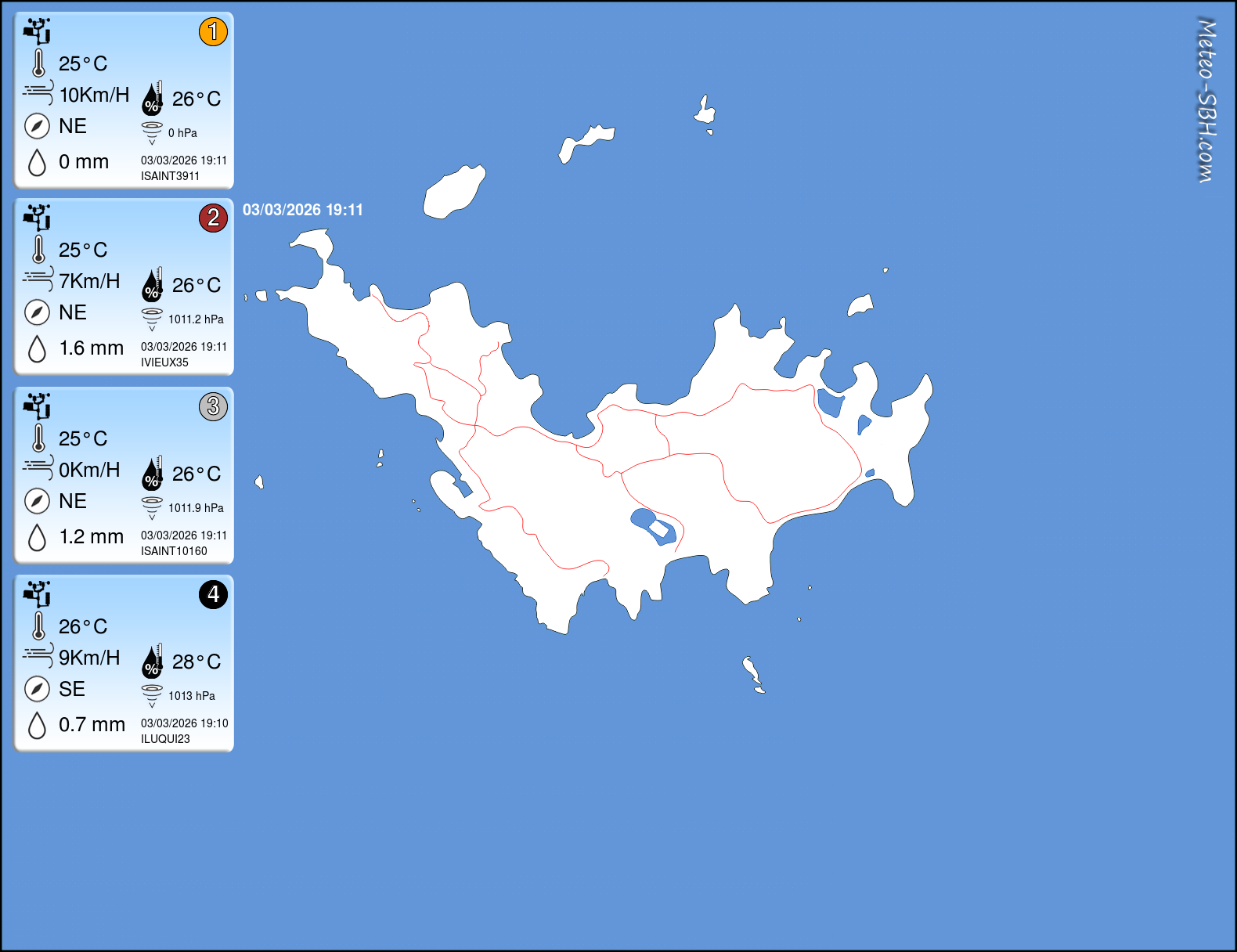
Task: Click thermometer icon on ISAINT3911 card
Action: (38, 63)
